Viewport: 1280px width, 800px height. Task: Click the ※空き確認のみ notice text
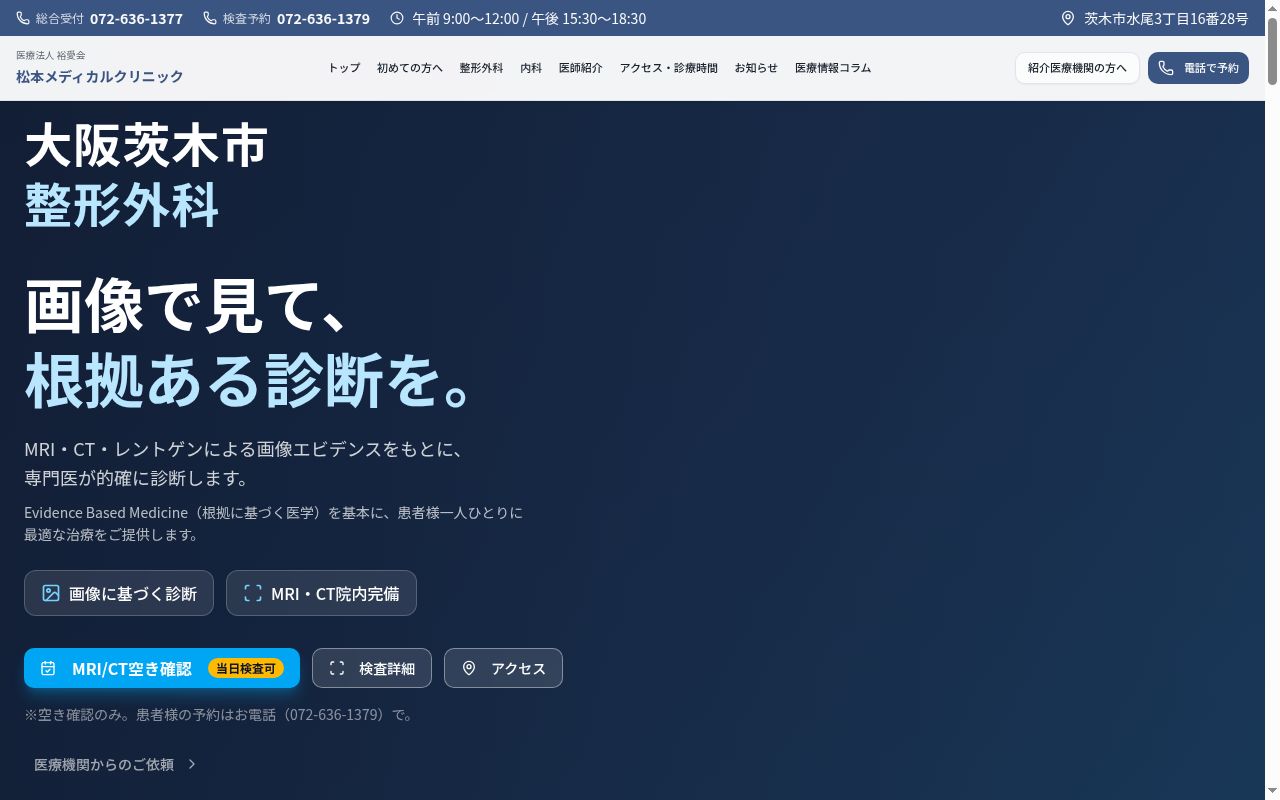tap(219, 715)
